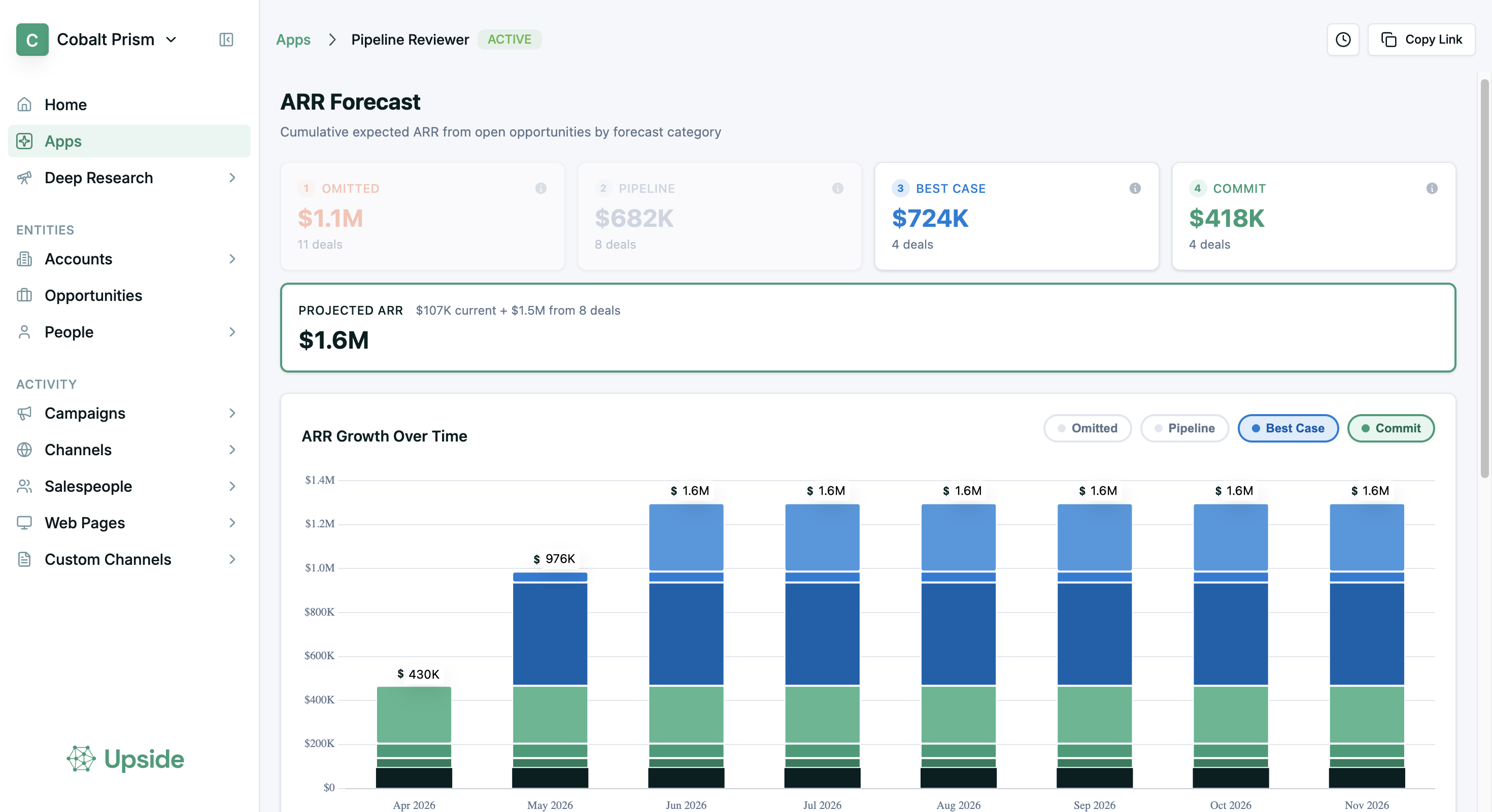Screen dimensions: 1492x812
Task: Go to Home in the sidebar
Action: point(129,104)
